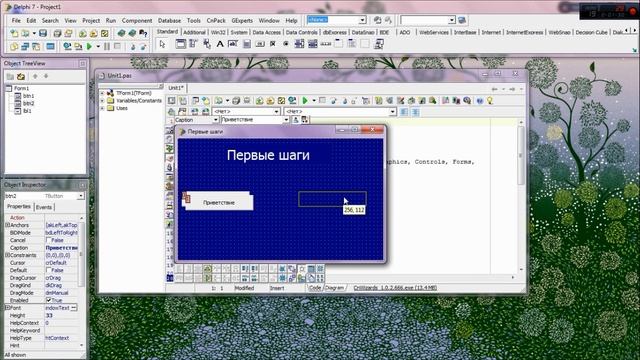Click the Save floppy disk icon
Viewport: 640px width, 360px height.
tap(43, 33)
